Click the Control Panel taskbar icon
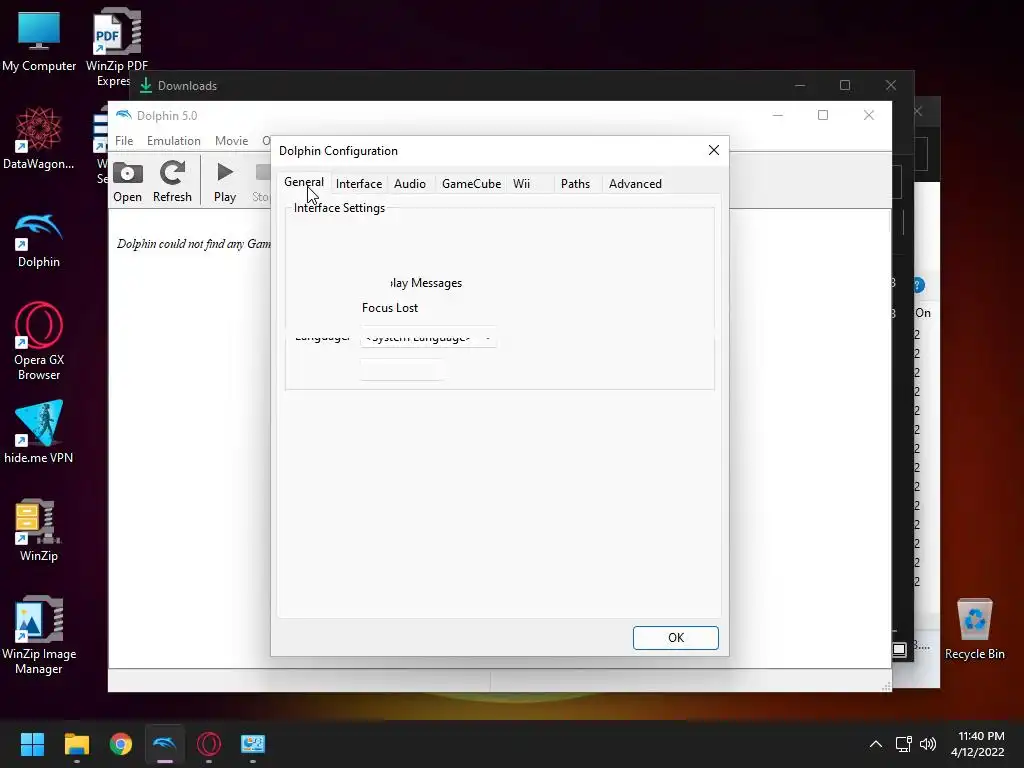The image size is (1024, 768). [253, 744]
